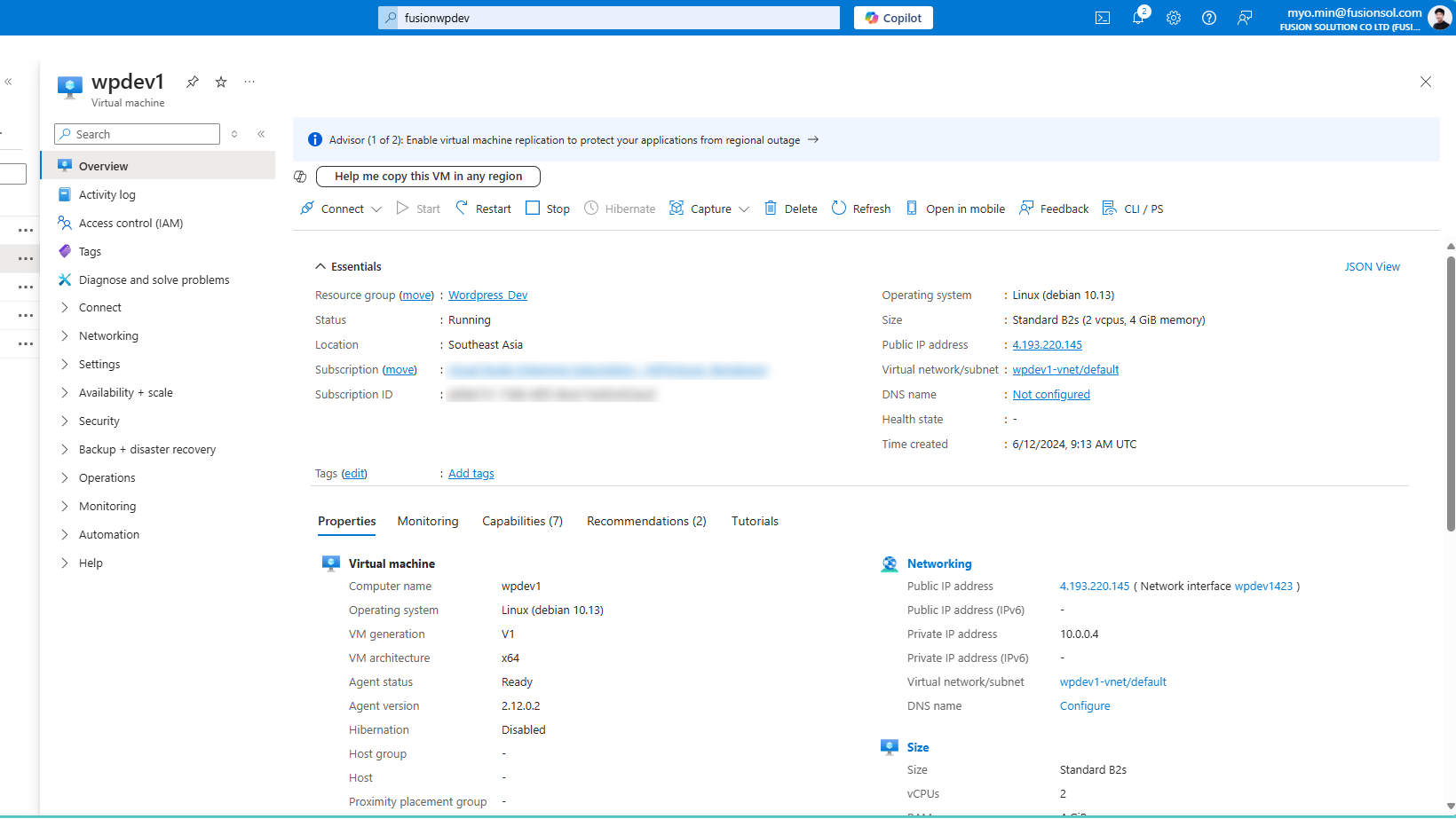1456x819 pixels.
Task: Expand the Connect menu group
Action: (65, 307)
